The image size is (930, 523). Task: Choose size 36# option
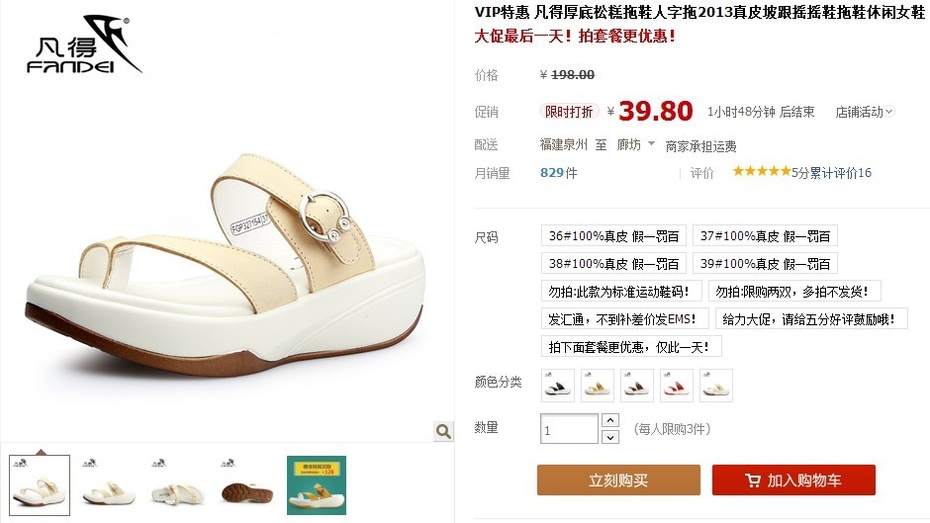coord(614,235)
